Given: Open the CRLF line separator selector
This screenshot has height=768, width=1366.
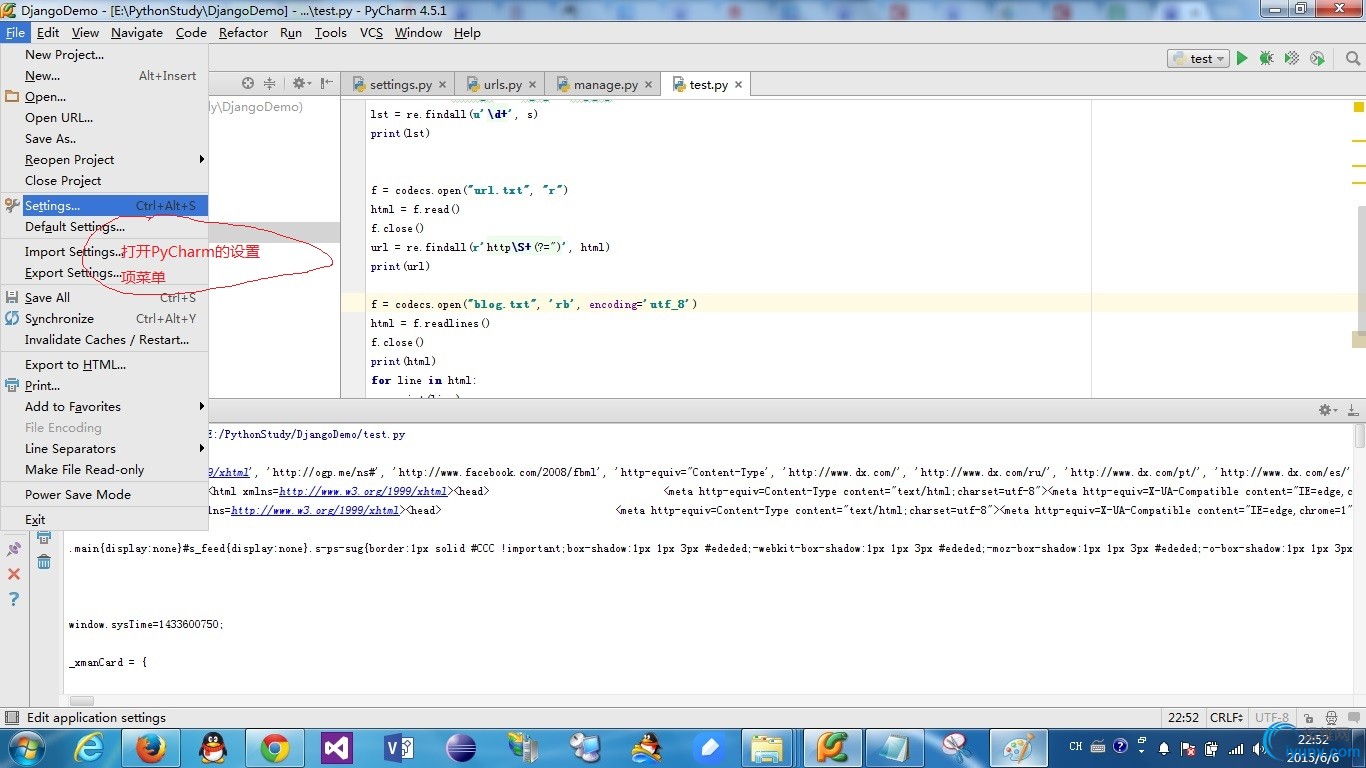Looking at the screenshot, I should point(1225,718).
